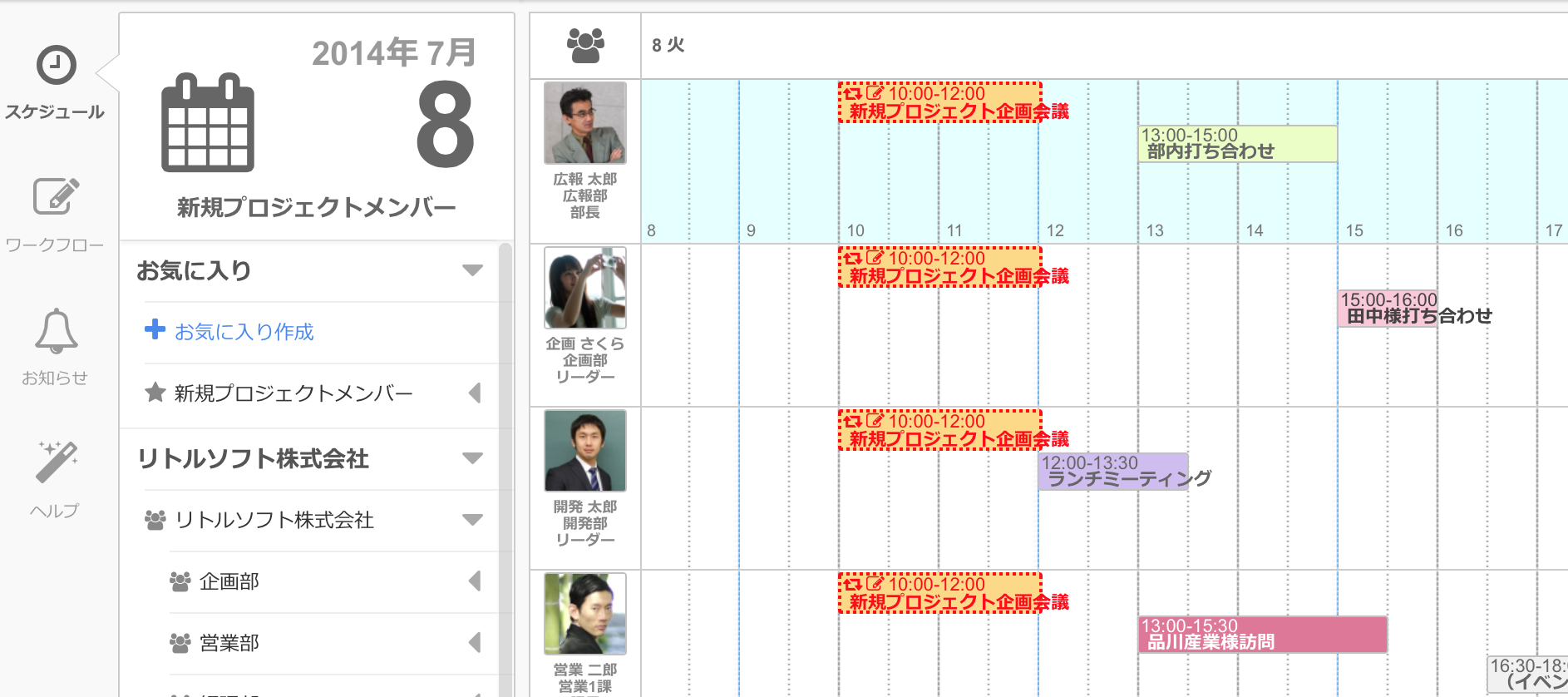Viewport: 1568px width, 697px height.
Task: Select the 企画部 tree item
Action: [229, 581]
